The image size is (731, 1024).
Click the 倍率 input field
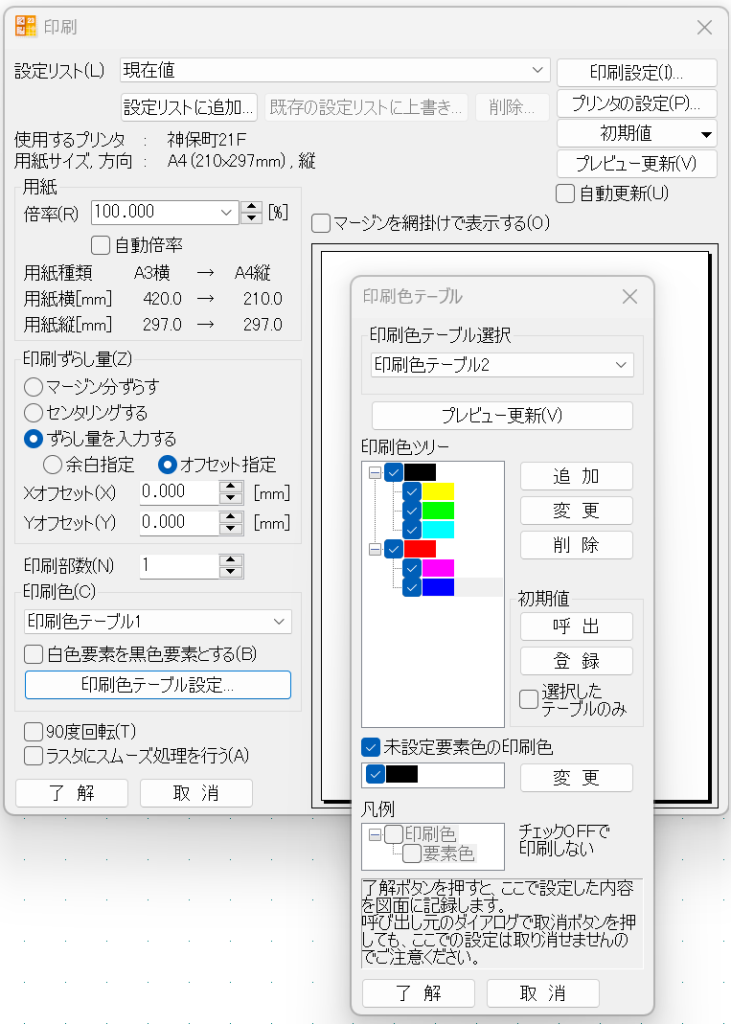click(x=155, y=212)
